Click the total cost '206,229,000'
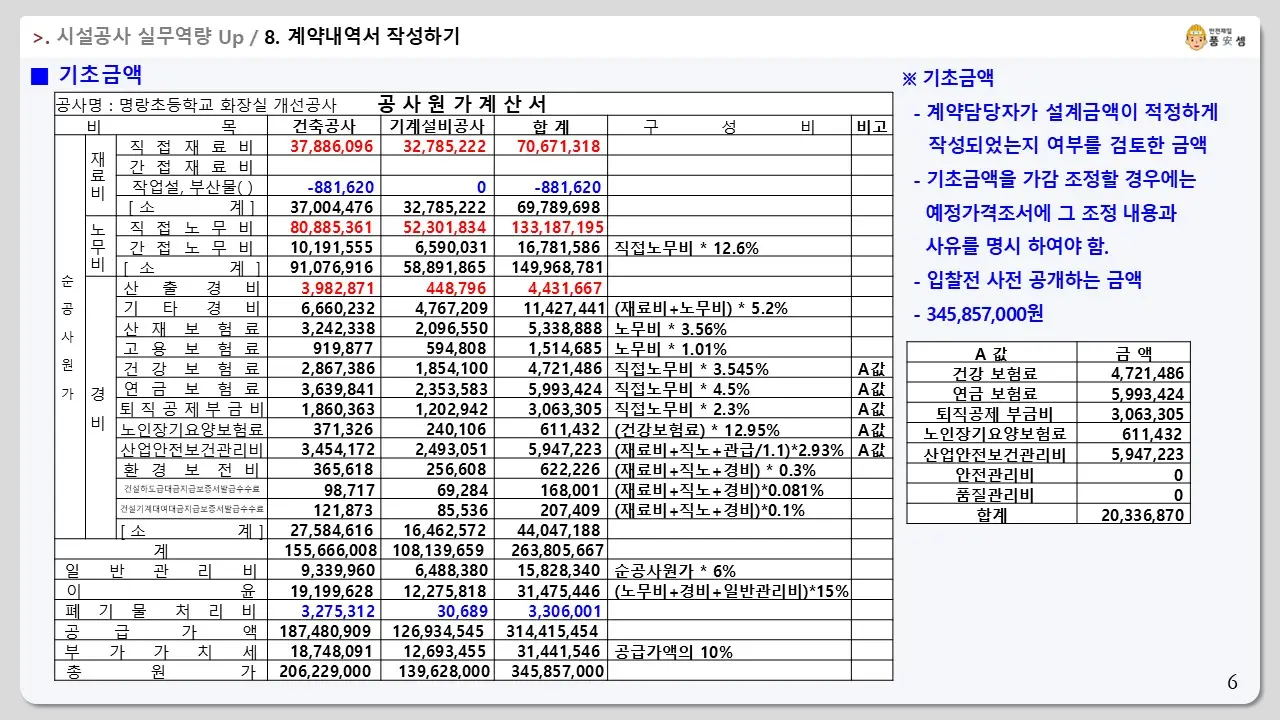Viewport: 1280px width, 720px height. (326, 672)
